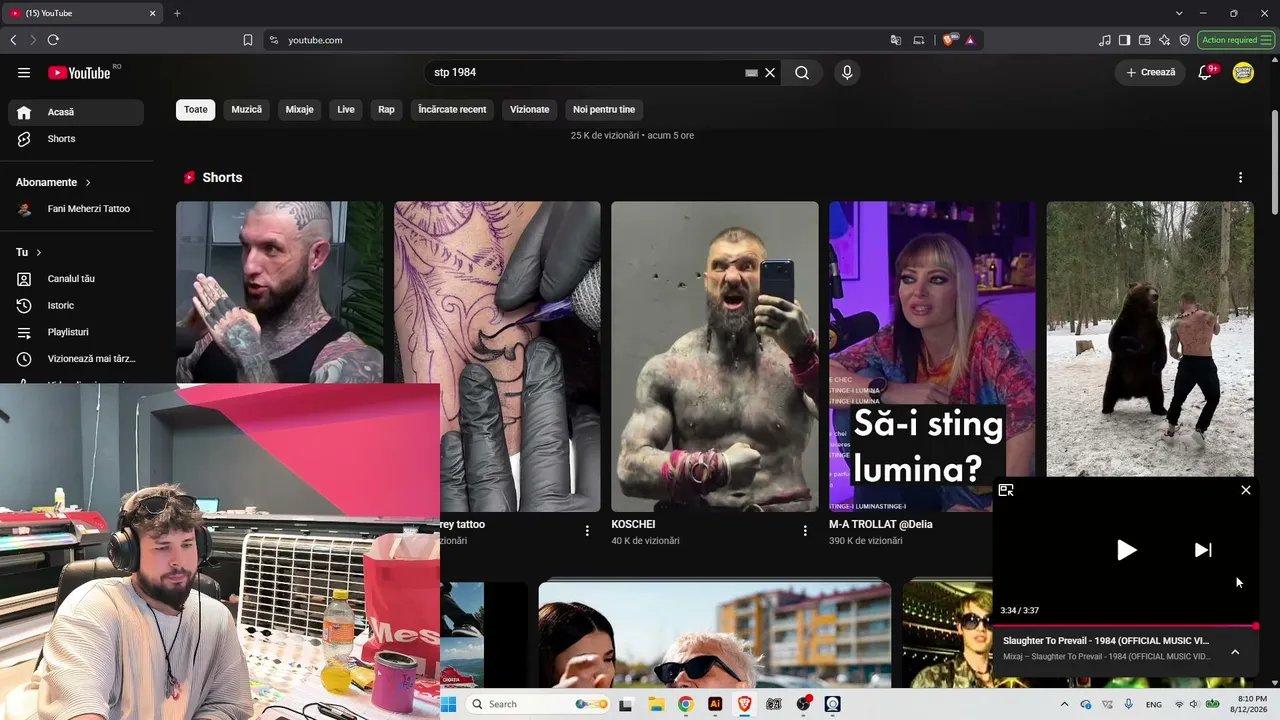Open the on-screen keyboard in the search box
The image size is (1280, 720).
[751, 72]
